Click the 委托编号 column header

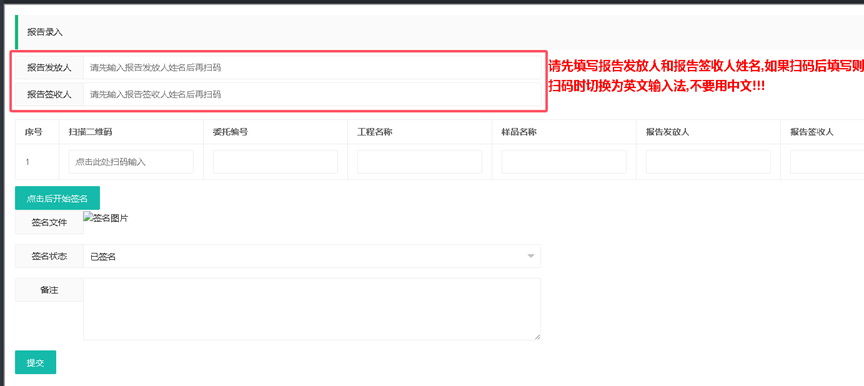click(230, 132)
